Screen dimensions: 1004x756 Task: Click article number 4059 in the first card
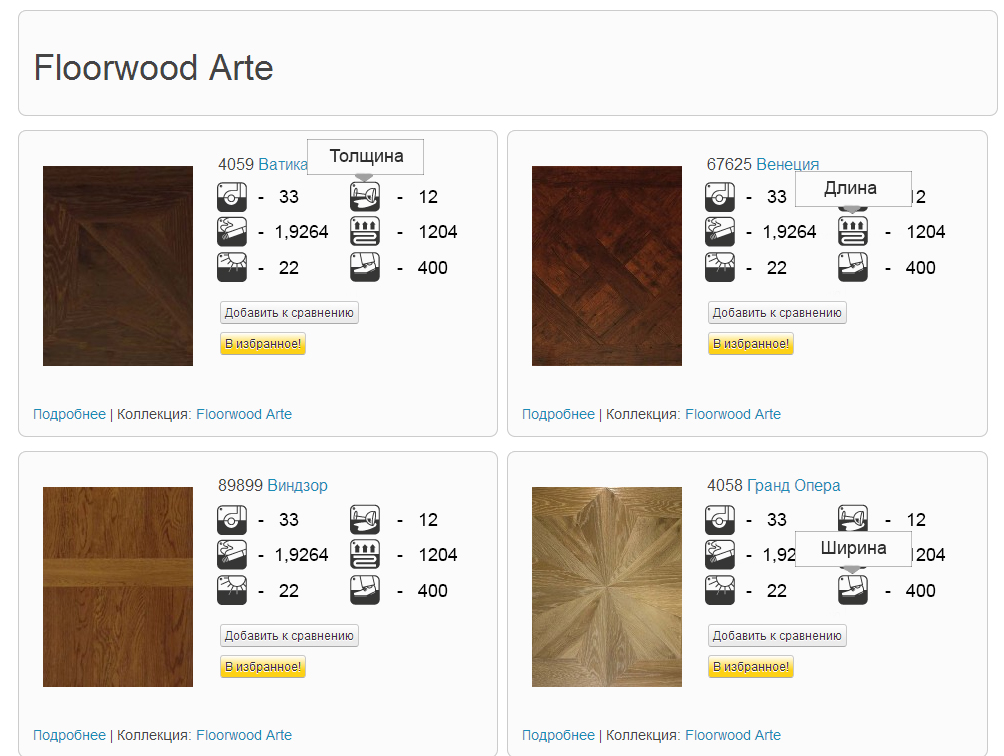[x=236, y=165]
